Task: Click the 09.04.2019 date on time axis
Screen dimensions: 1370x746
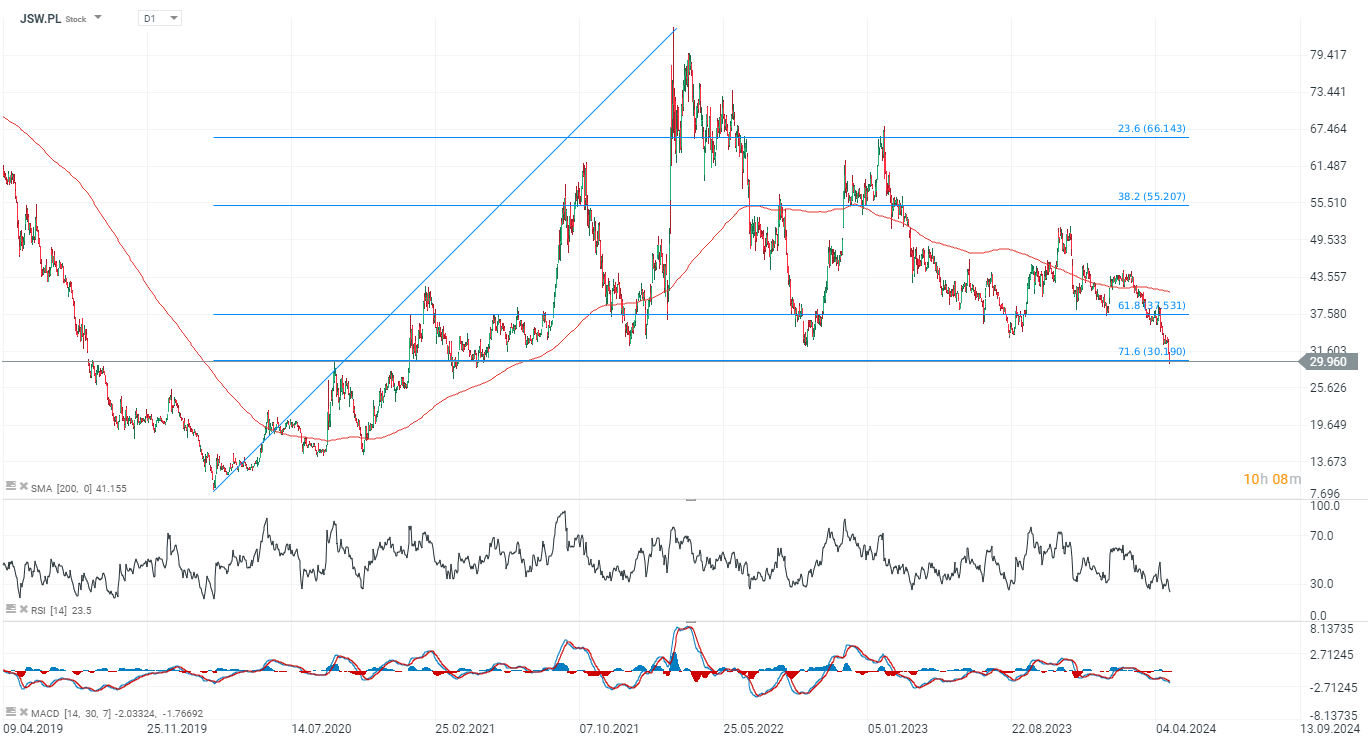Action: (33, 731)
